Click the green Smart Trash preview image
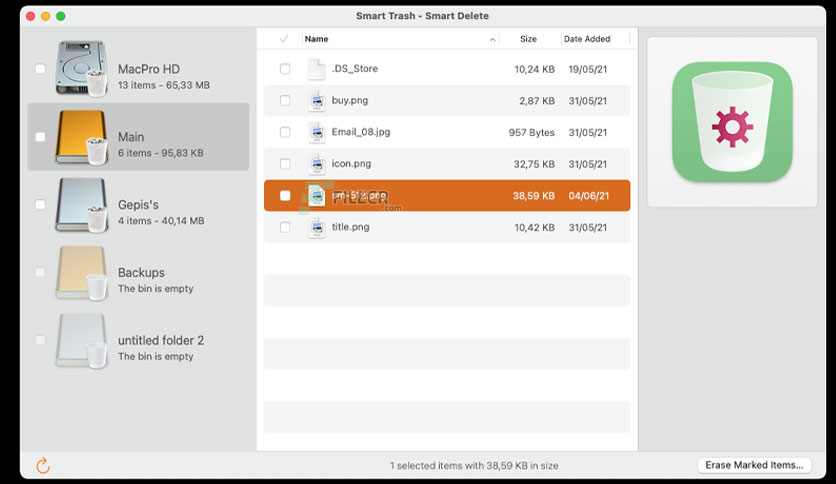 [x=732, y=122]
